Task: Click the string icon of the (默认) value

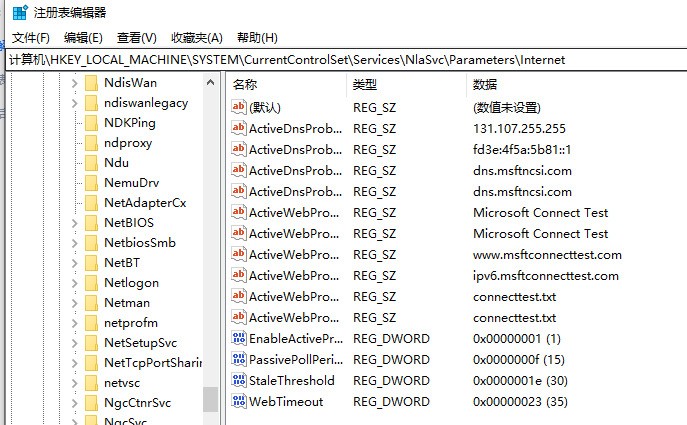Action: point(239,106)
